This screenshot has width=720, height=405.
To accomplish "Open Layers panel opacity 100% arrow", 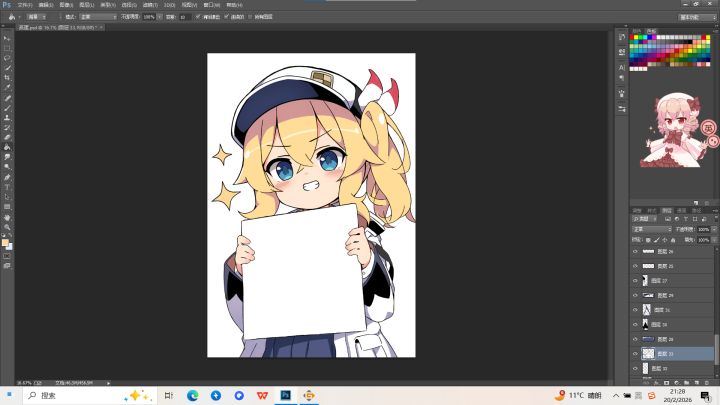I will [x=714, y=229].
